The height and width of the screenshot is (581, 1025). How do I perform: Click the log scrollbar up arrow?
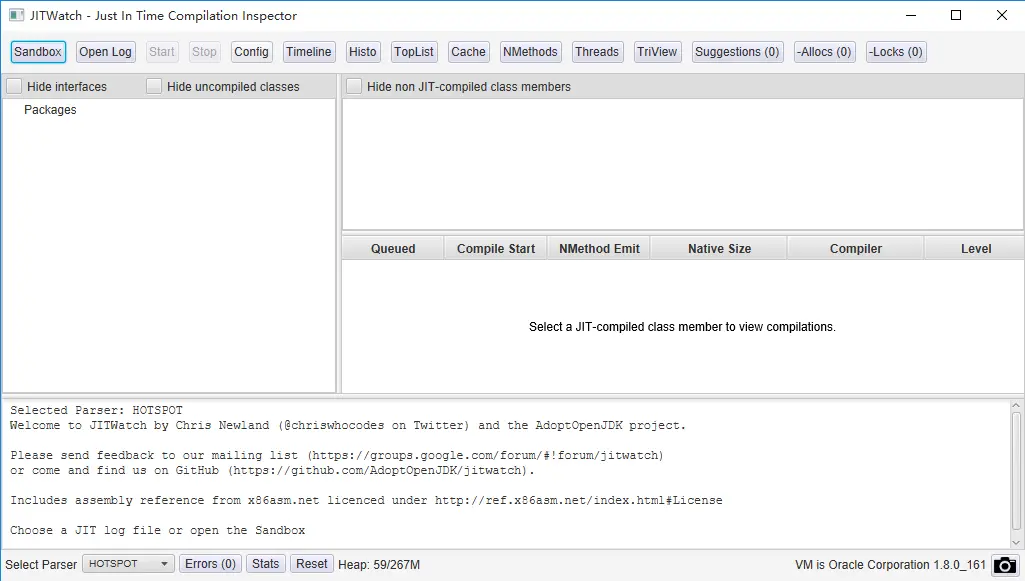pos(1016,406)
